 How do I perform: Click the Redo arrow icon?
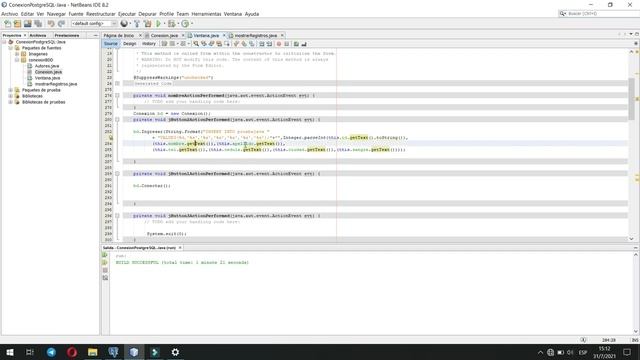pos(61,24)
